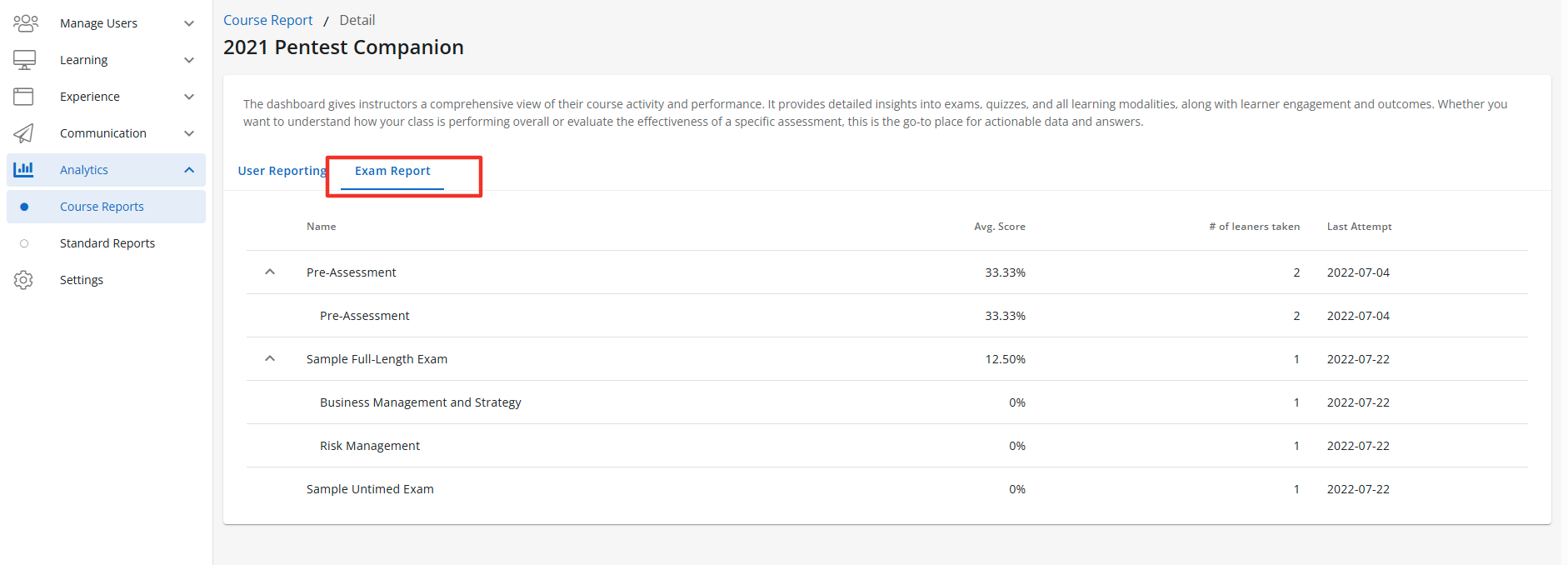Collapse the Pre-Assessment row group

click(x=270, y=272)
